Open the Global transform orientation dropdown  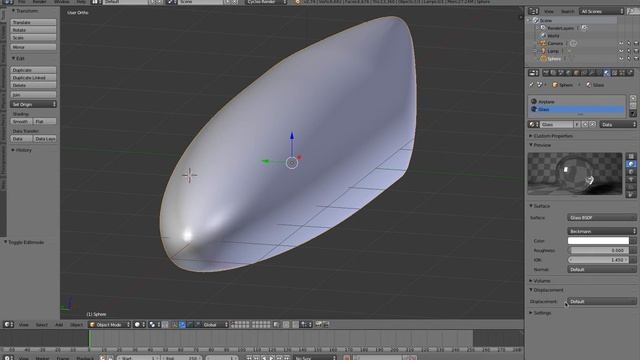pyautogui.click(x=216, y=324)
